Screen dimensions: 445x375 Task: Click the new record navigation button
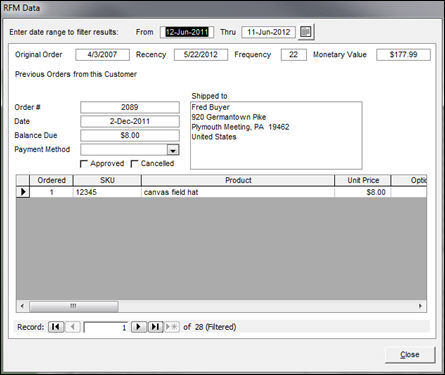pyautogui.click(x=172, y=327)
